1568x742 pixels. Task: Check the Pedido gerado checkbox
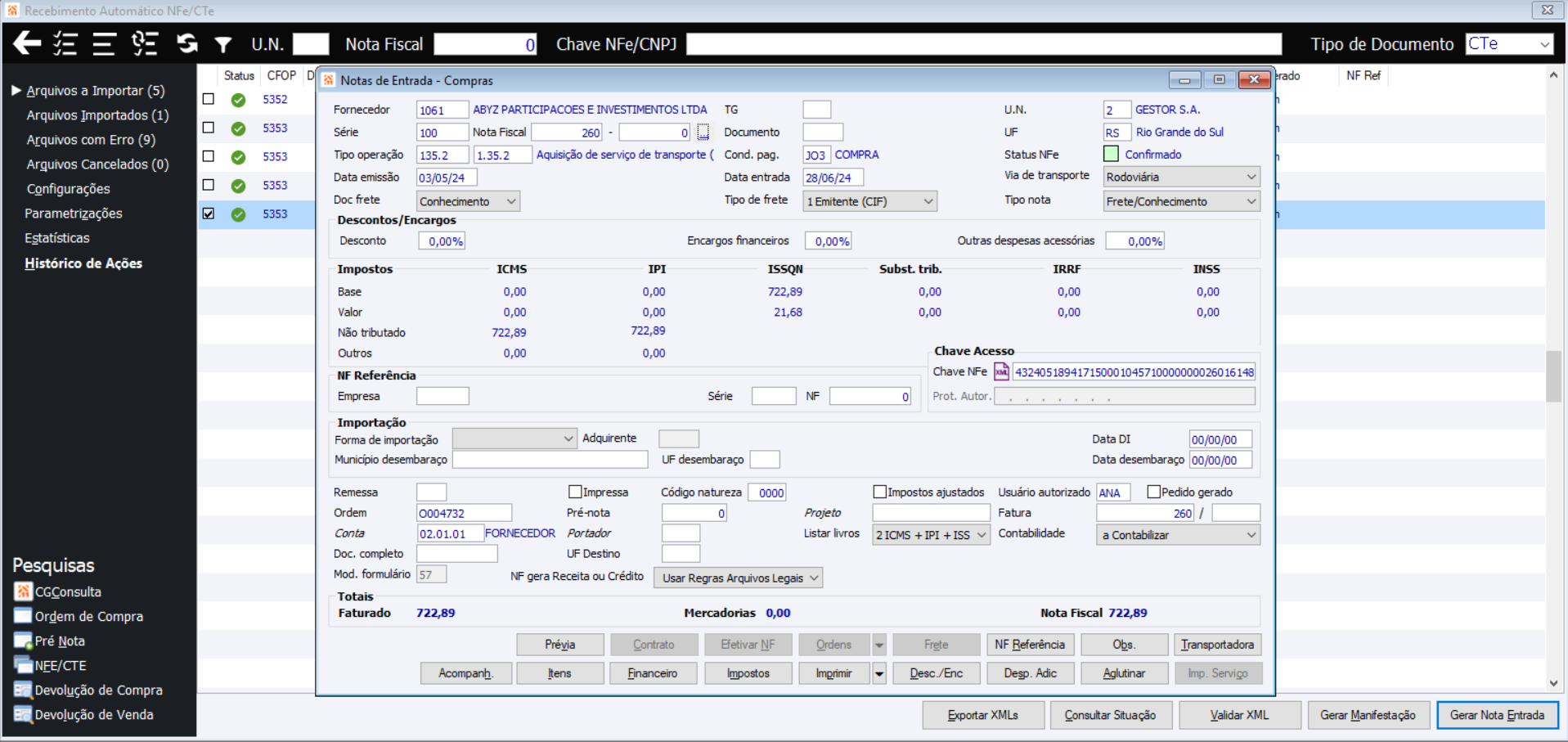(1154, 492)
